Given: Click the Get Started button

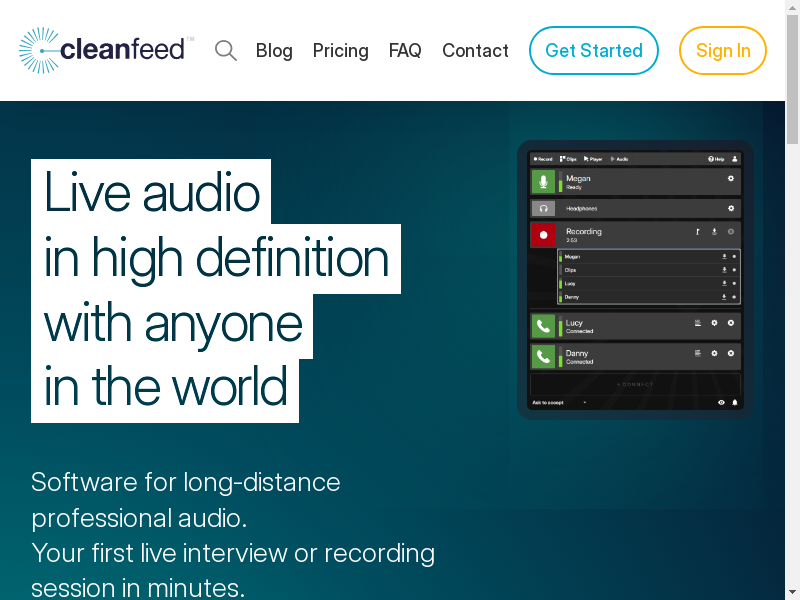Looking at the screenshot, I should pos(594,50).
